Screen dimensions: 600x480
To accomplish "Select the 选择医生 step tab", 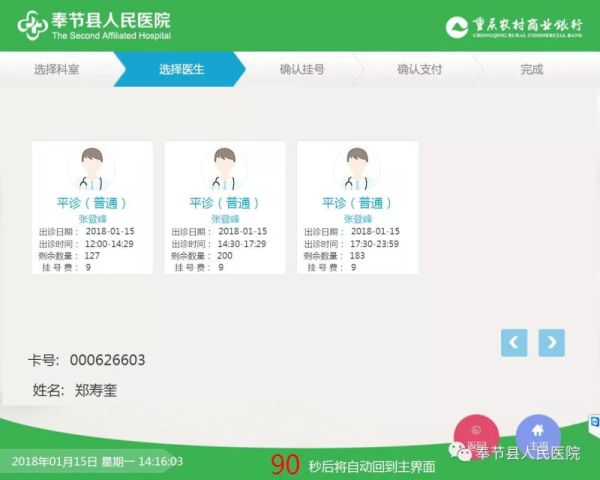I will tap(180, 69).
